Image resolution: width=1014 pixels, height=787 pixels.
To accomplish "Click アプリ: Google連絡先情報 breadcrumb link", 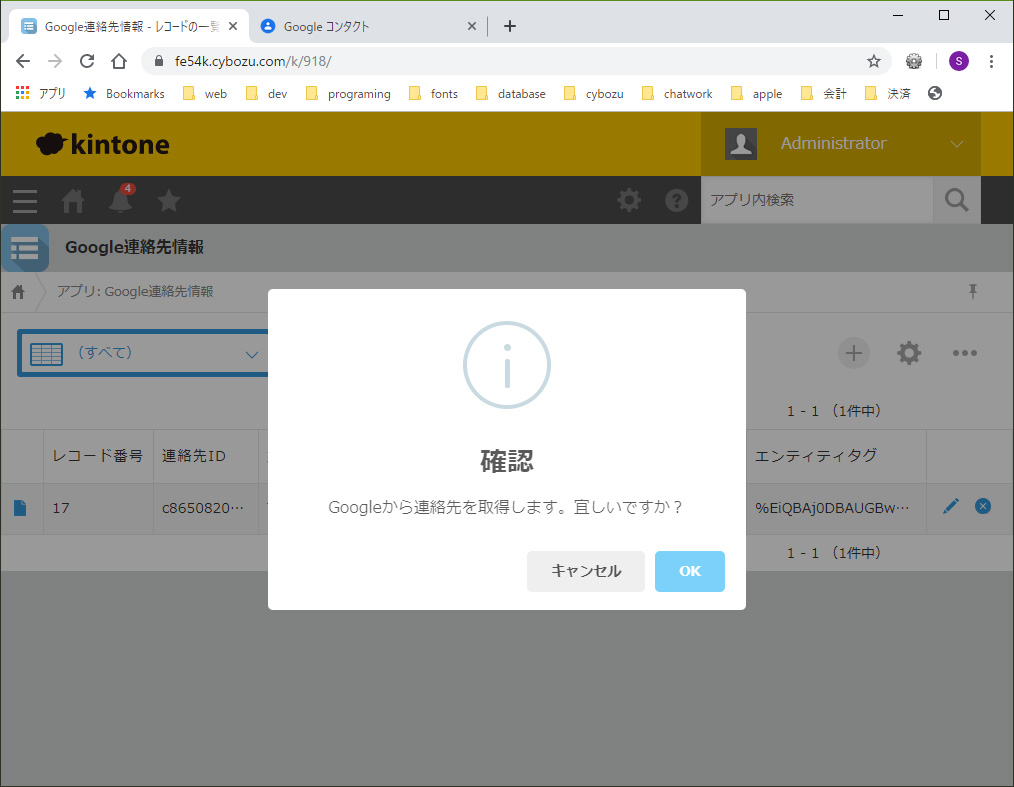I will point(135,292).
